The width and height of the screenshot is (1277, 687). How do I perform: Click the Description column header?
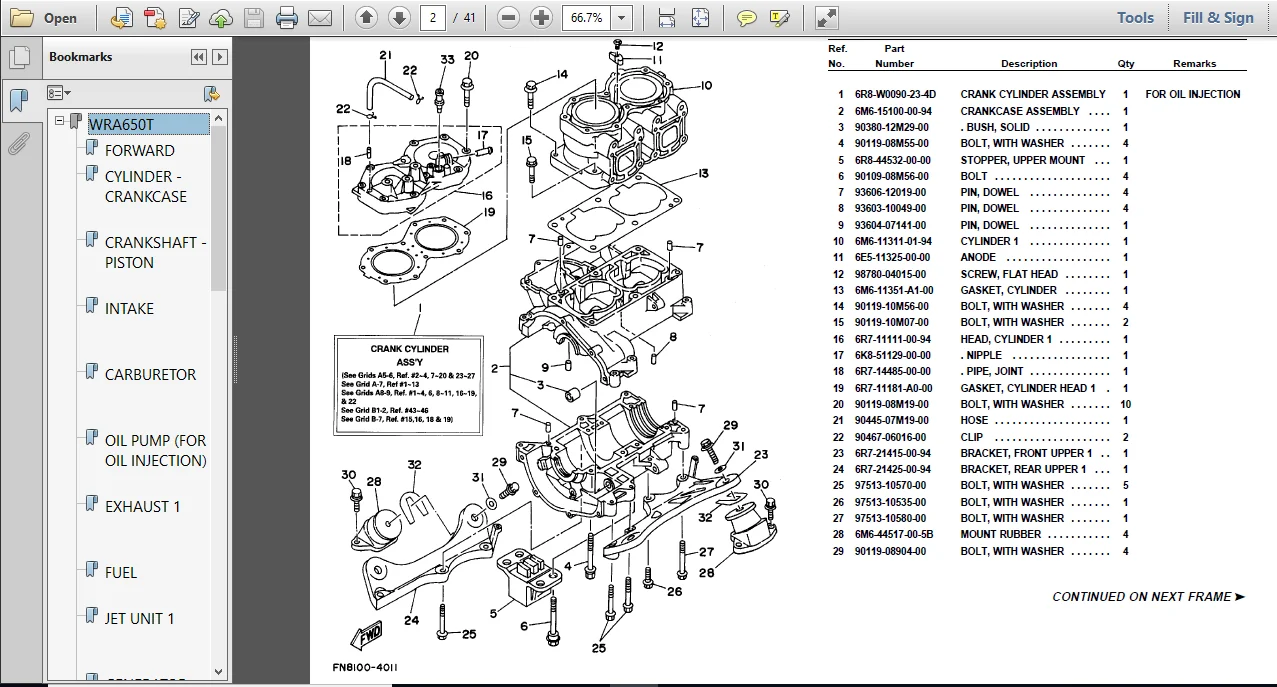[x=1029, y=64]
